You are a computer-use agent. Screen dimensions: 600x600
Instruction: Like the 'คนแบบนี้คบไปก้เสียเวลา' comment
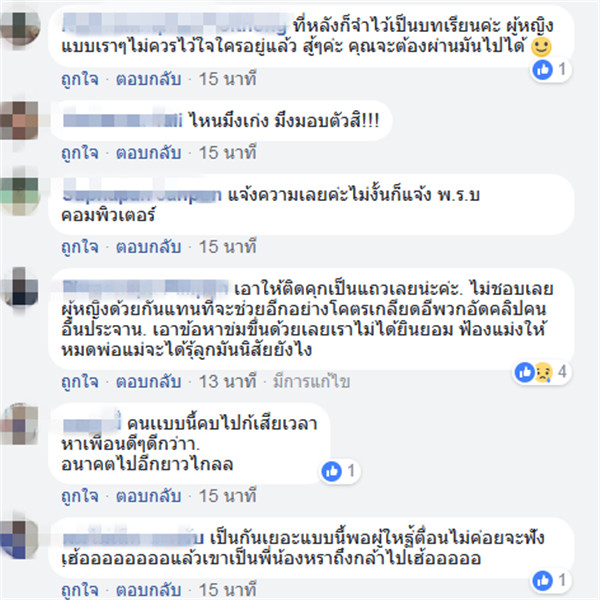[x=80, y=496]
